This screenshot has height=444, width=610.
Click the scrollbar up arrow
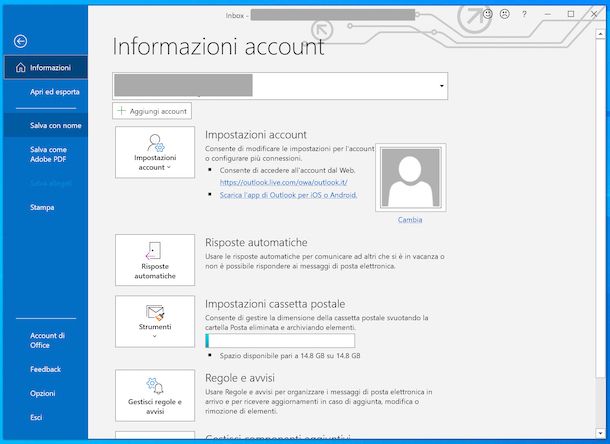[599, 34]
